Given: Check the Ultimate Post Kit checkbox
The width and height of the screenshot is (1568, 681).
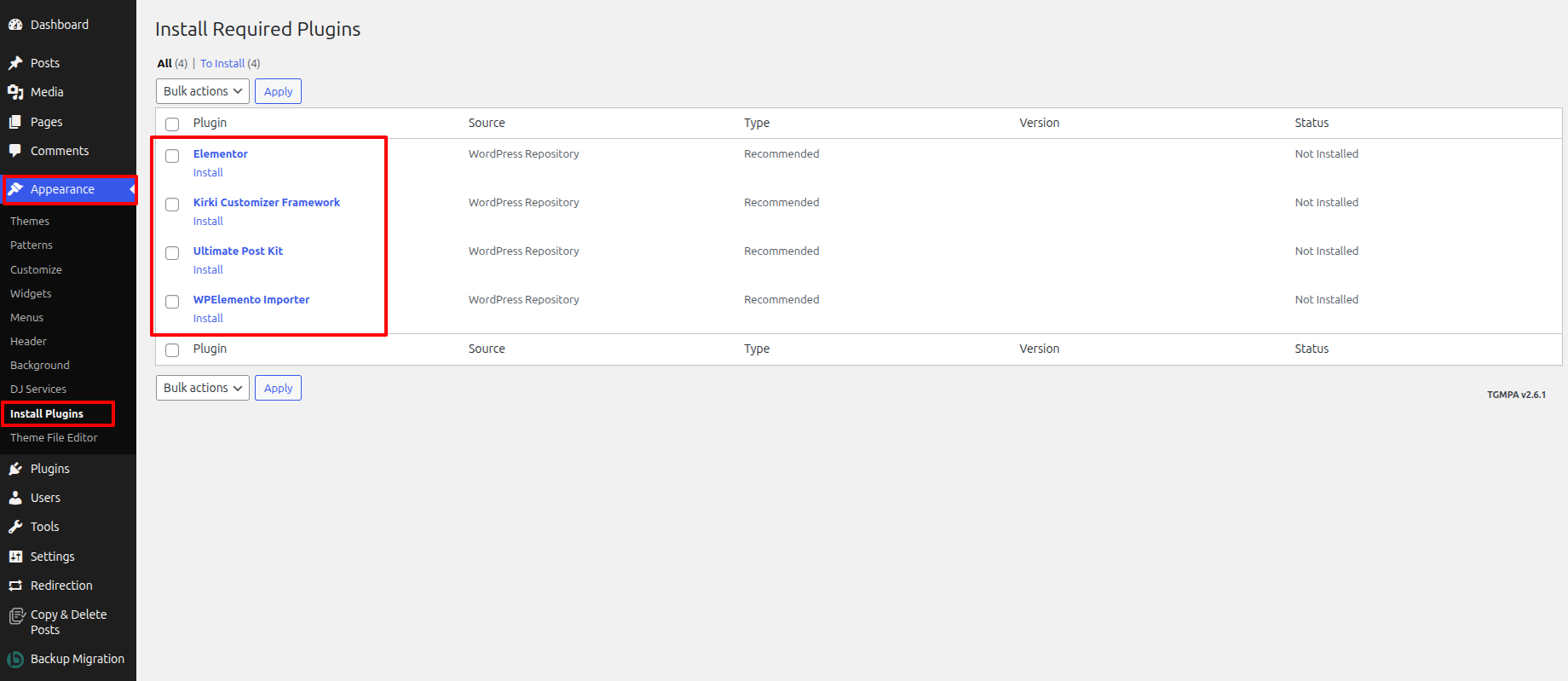Looking at the screenshot, I should (x=172, y=253).
